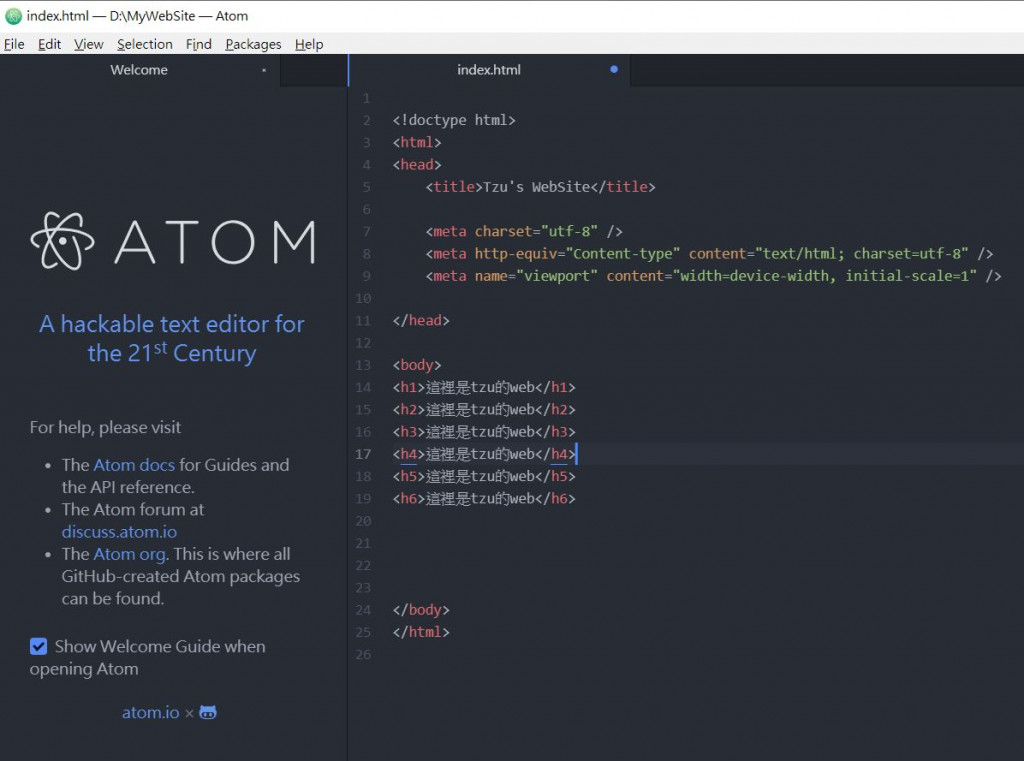
Task: Click the <h3> heading line
Action: pyautogui.click(x=484, y=432)
